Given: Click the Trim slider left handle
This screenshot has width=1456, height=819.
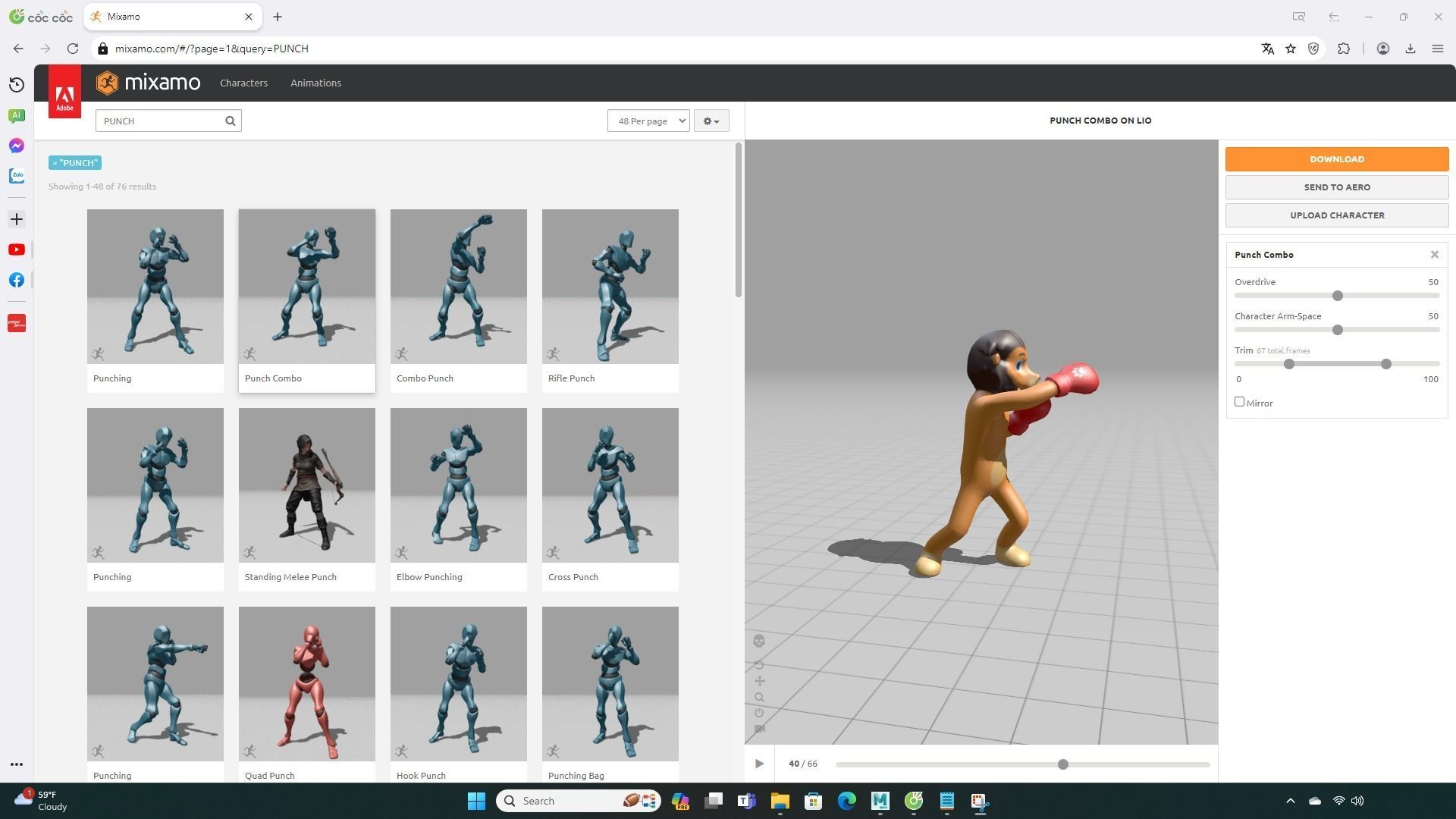Looking at the screenshot, I should 1289,364.
